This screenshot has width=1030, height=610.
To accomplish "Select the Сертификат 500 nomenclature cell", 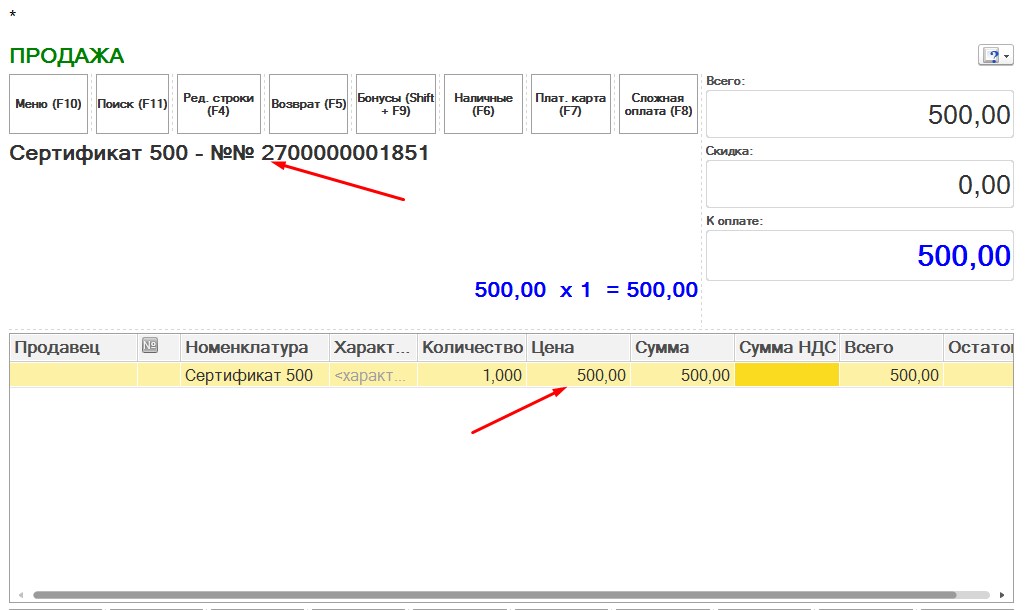I will 254,376.
